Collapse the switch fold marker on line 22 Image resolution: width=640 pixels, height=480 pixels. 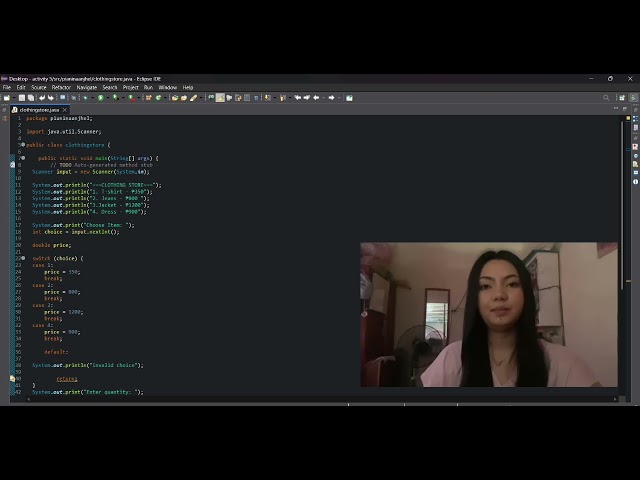point(23,258)
